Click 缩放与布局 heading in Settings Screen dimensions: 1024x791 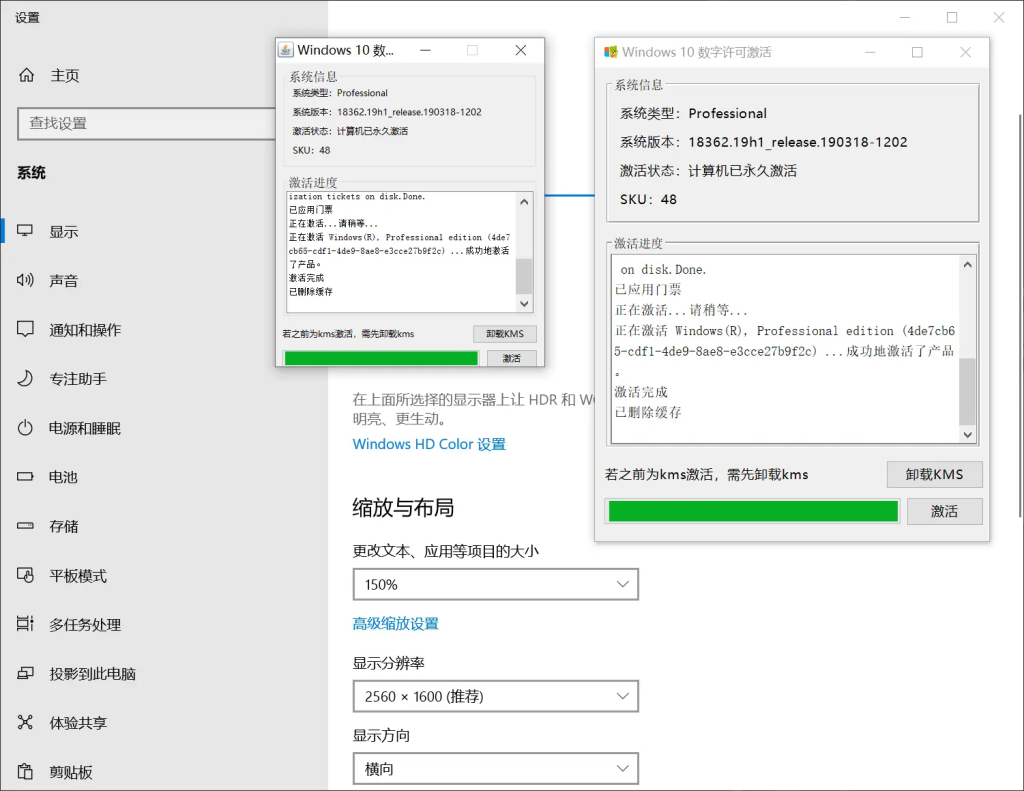[x=403, y=508]
